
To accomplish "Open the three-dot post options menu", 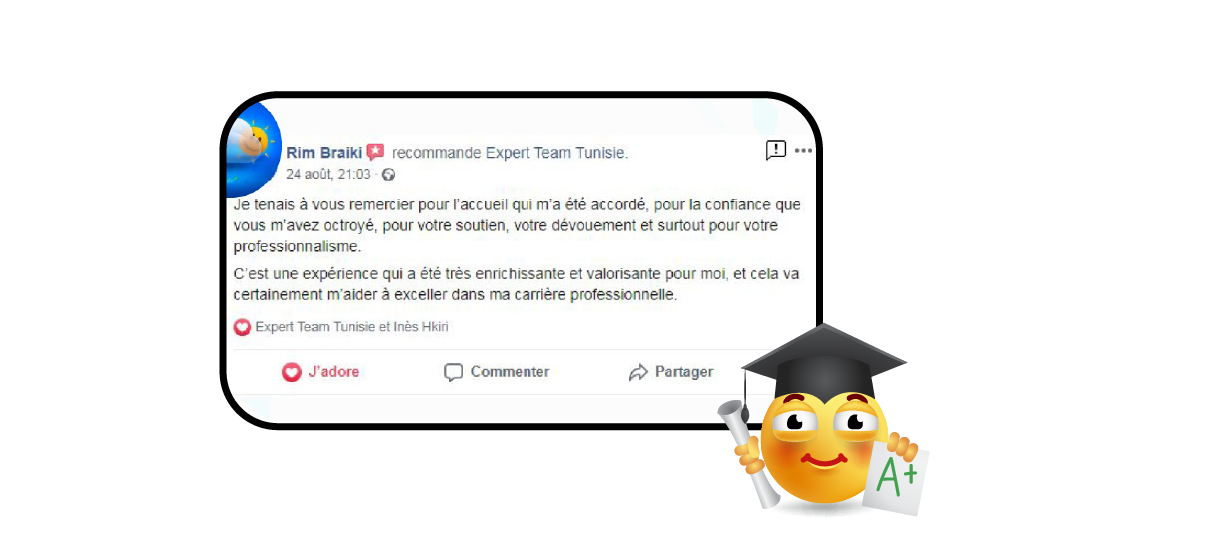I will click(803, 151).
